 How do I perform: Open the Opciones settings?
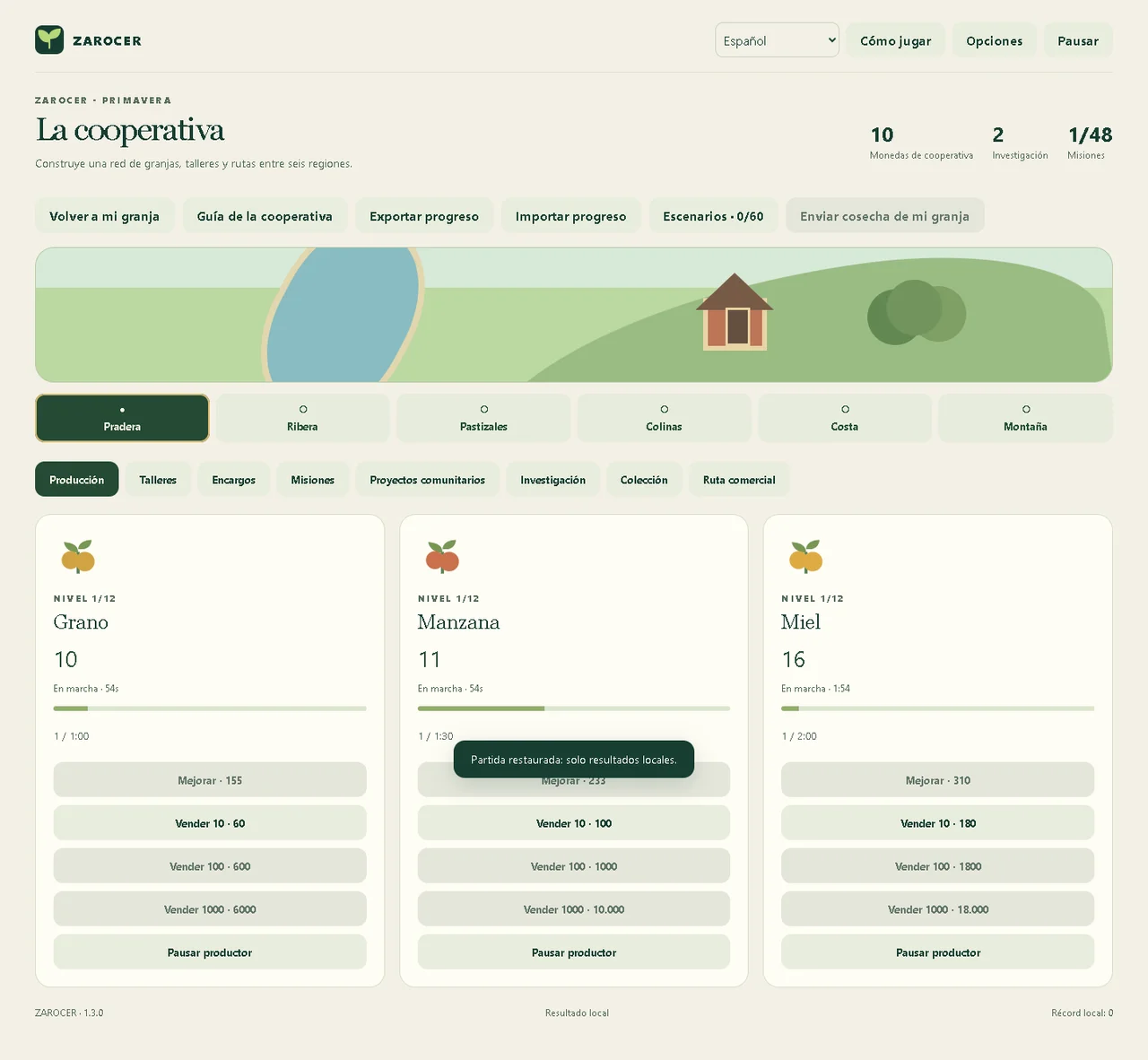(994, 40)
